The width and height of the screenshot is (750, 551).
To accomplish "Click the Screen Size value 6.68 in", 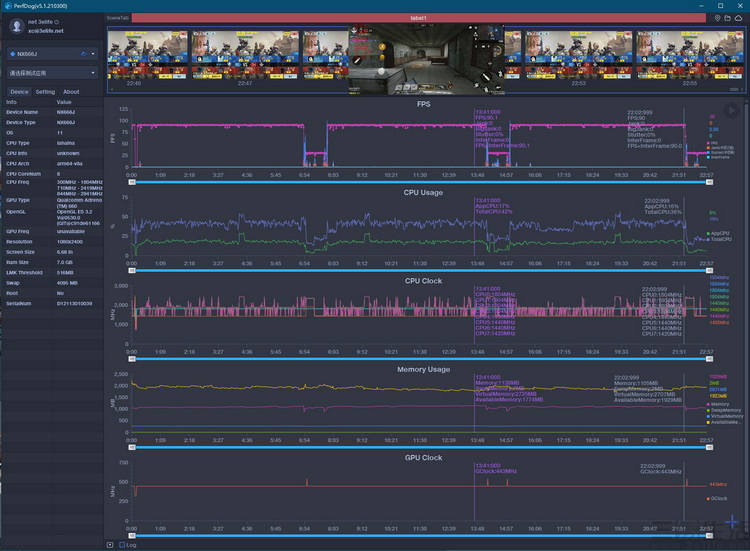I will (x=65, y=252).
